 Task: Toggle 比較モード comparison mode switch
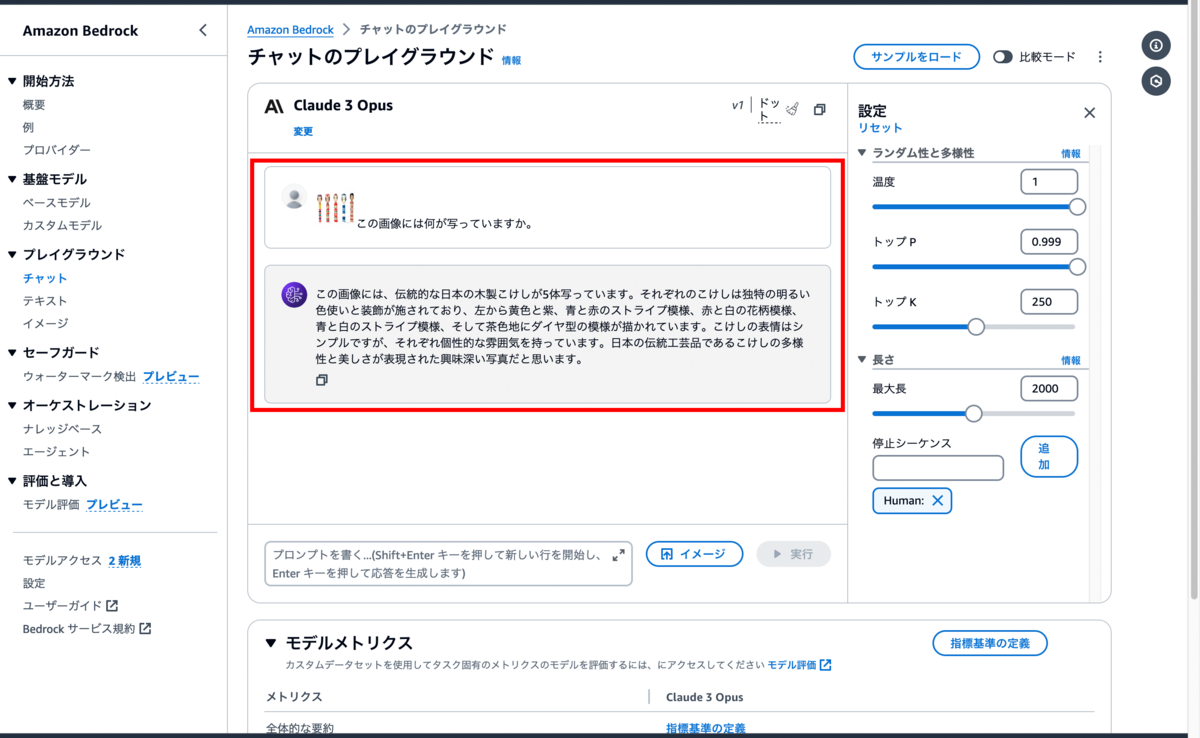tap(1003, 57)
